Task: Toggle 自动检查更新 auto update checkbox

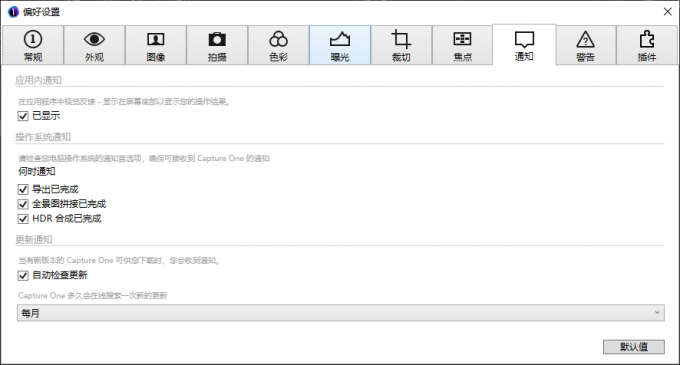Action: tap(23, 275)
